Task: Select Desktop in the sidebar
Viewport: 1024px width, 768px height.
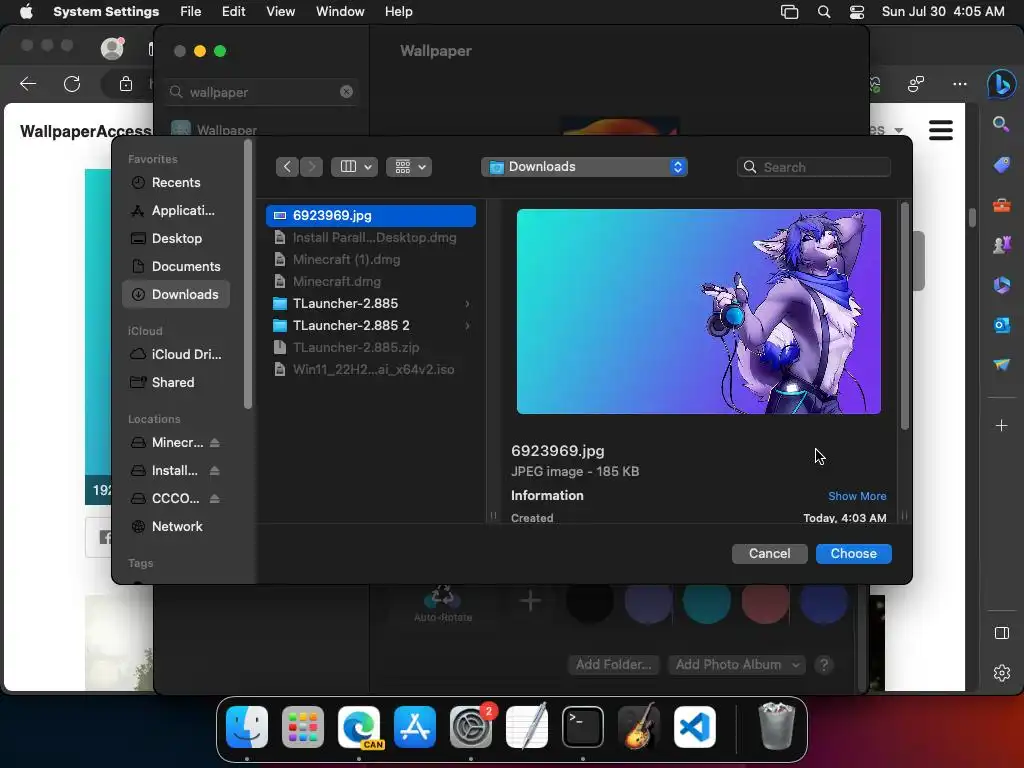Action: tap(176, 239)
